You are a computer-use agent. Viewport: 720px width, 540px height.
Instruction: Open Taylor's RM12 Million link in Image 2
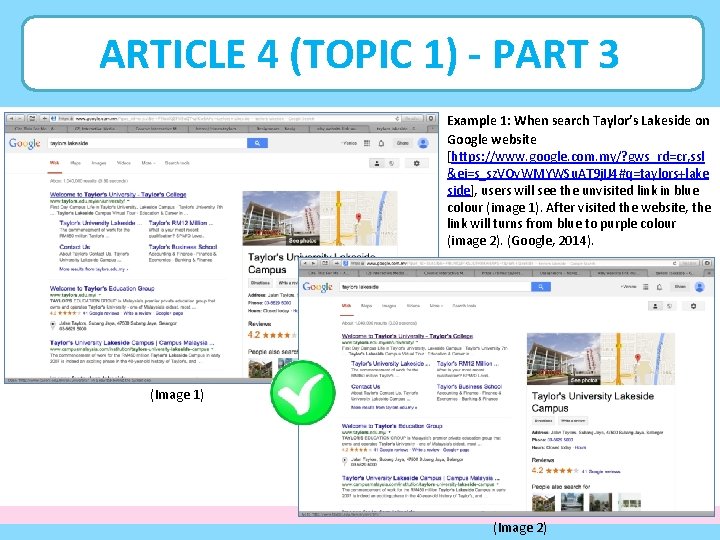tap(467, 363)
